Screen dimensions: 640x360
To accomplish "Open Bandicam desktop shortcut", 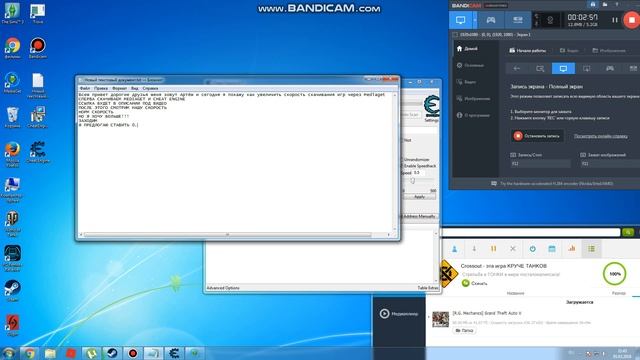I will 38,48.
